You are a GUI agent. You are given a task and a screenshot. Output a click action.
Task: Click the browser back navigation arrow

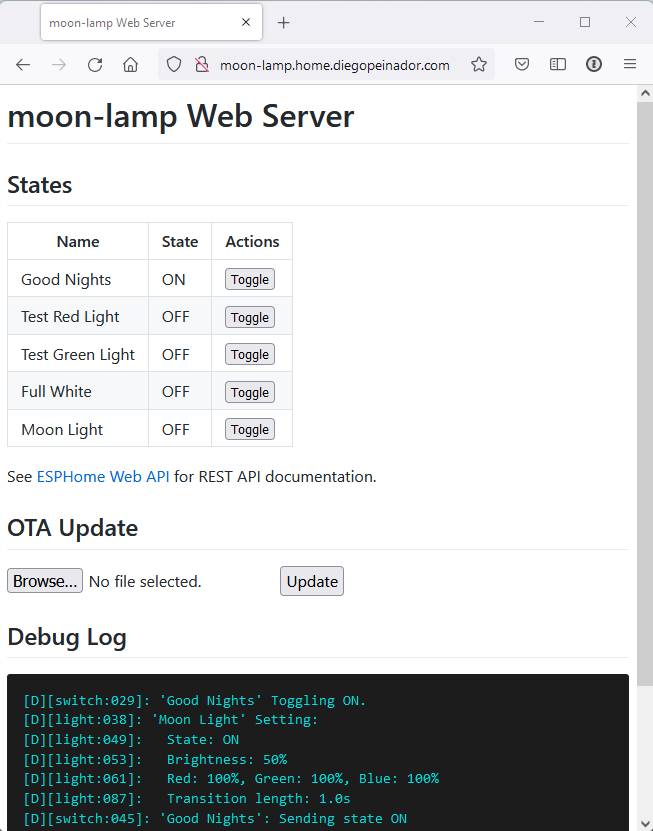(23, 63)
